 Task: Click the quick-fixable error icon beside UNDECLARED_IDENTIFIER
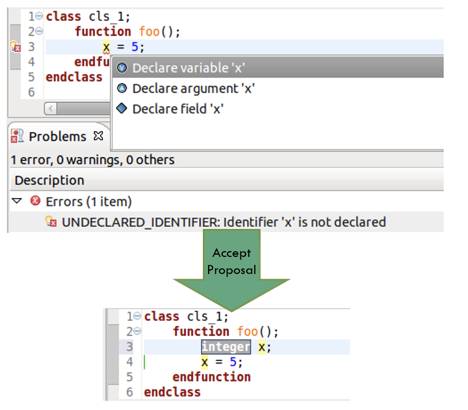tap(51, 222)
